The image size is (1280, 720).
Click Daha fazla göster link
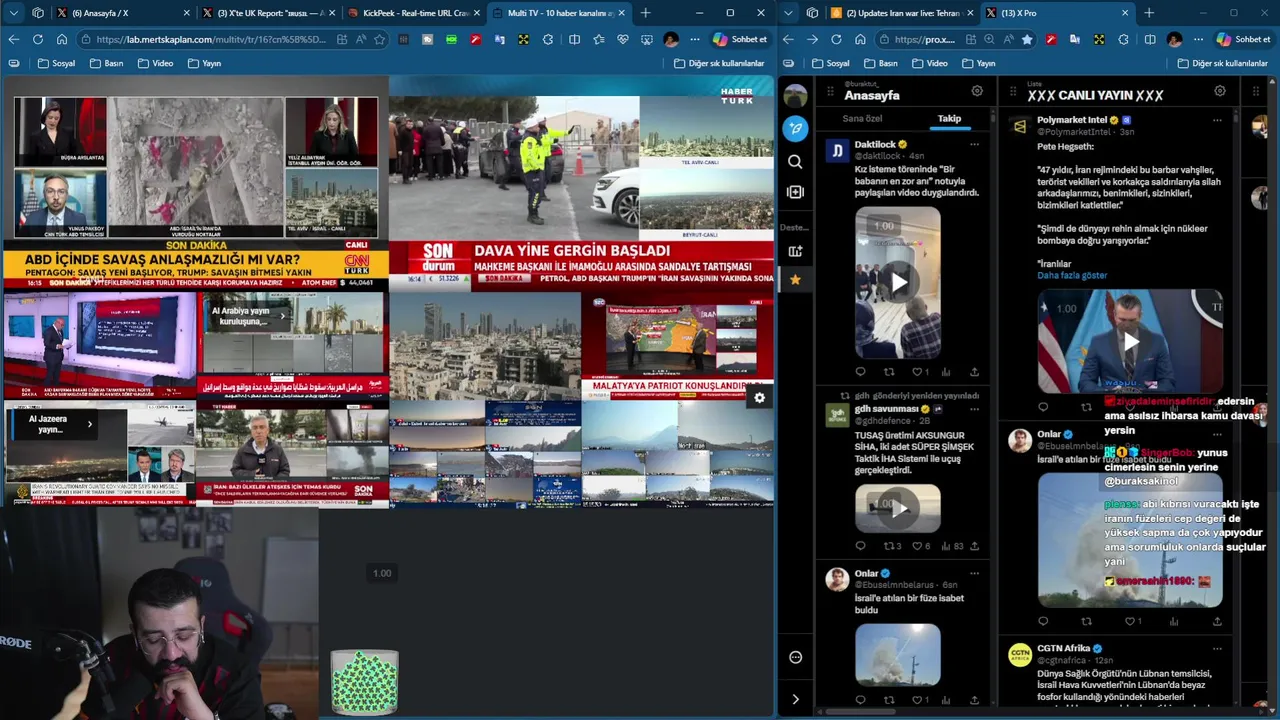pos(1072,276)
